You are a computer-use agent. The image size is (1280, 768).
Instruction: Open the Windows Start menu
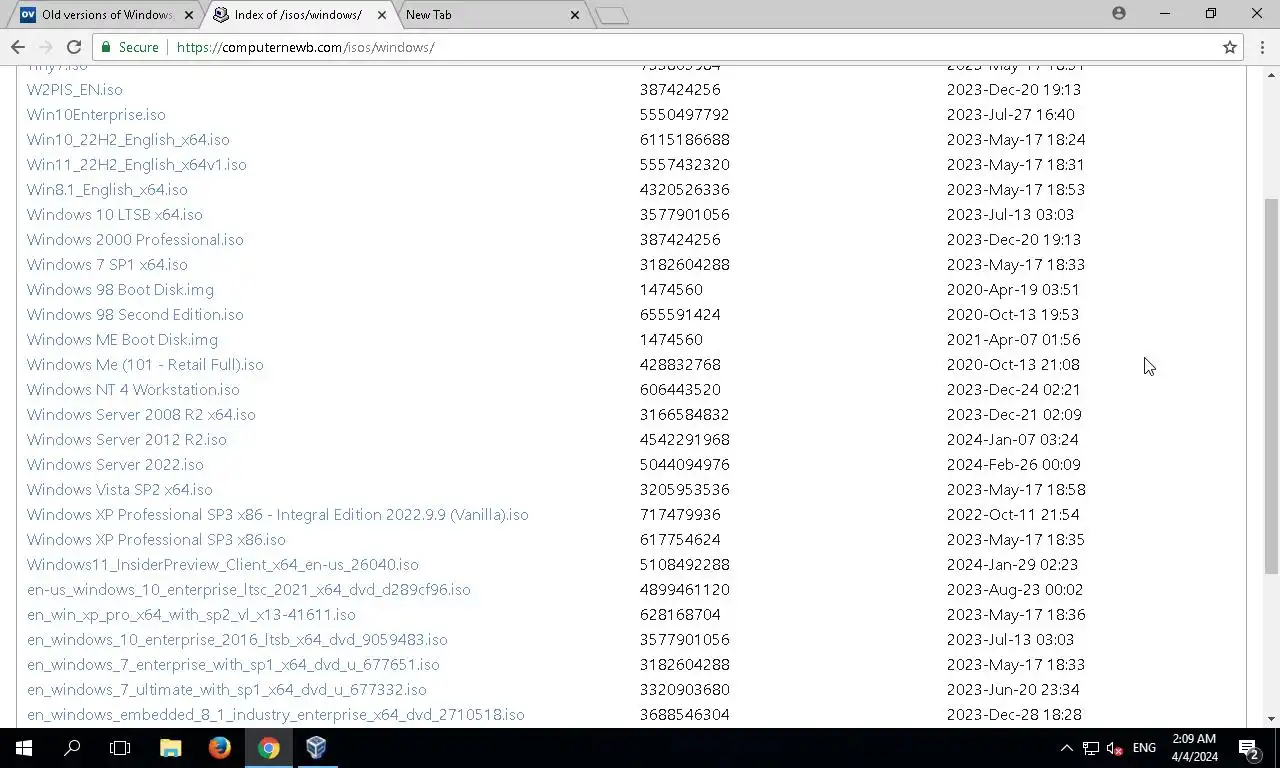pos(24,747)
